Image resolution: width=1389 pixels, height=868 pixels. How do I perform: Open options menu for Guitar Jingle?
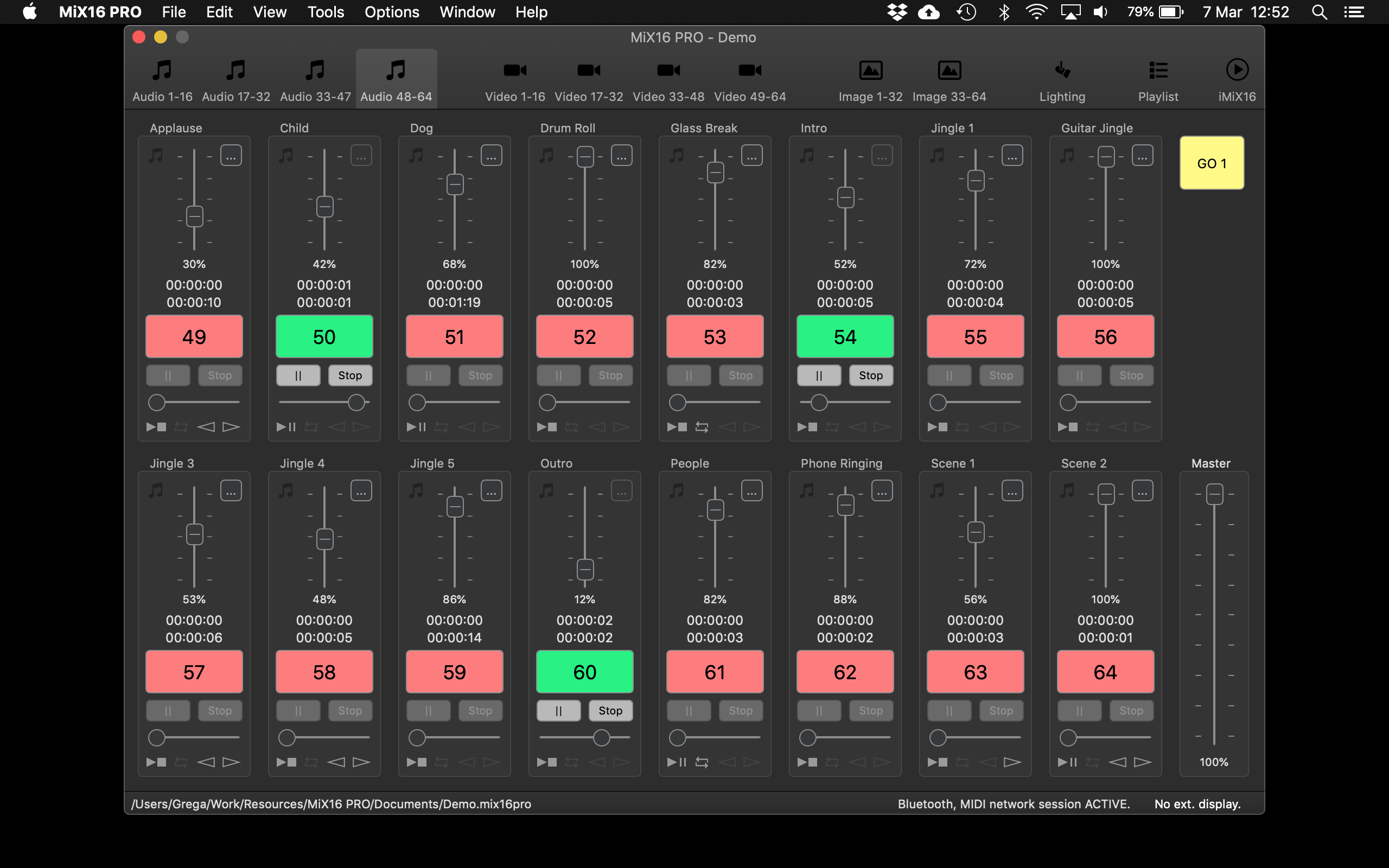click(1142, 156)
